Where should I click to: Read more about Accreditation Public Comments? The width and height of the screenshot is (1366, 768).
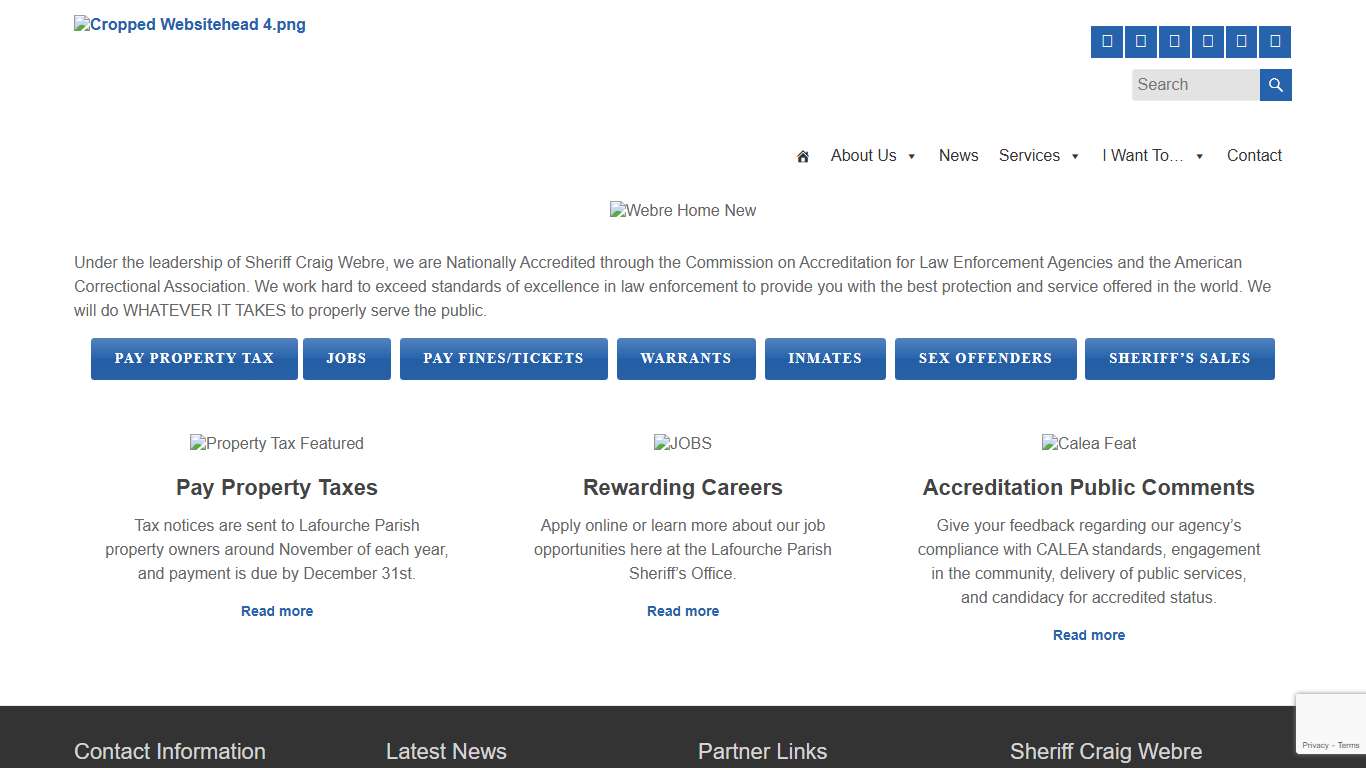point(1089,635)
